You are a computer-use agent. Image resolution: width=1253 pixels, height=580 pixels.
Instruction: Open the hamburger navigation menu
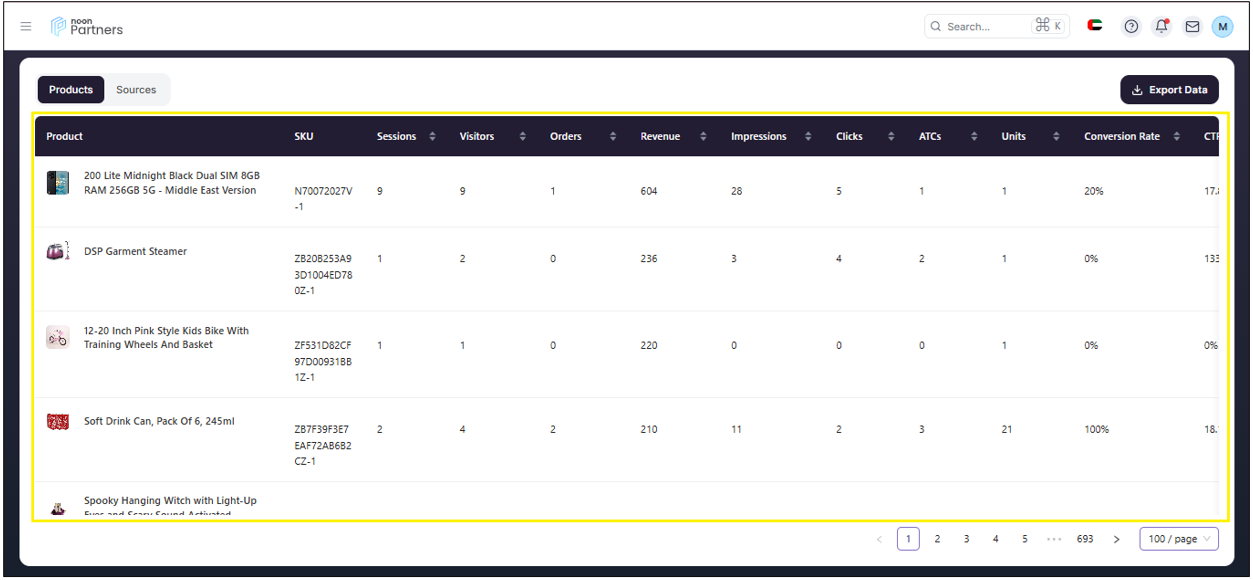point(26,27)
